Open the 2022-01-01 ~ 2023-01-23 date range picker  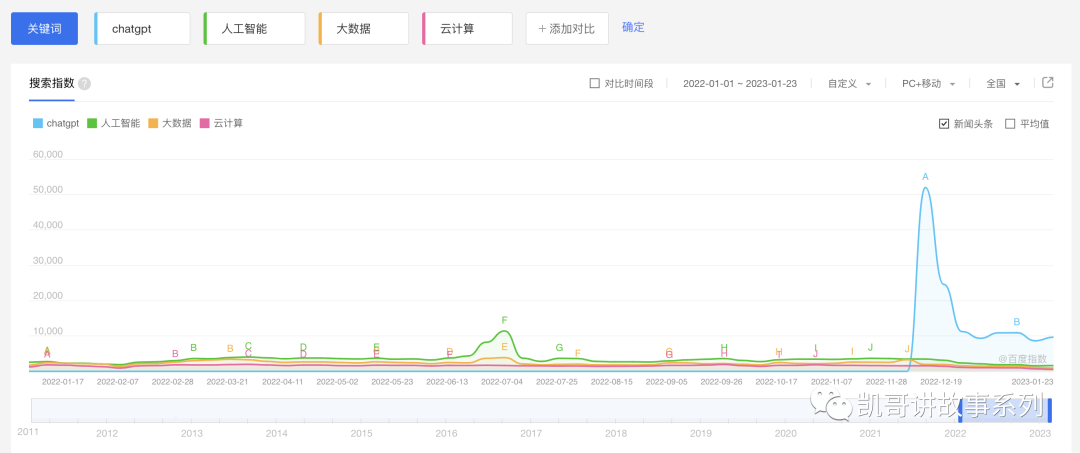[740, 83]
